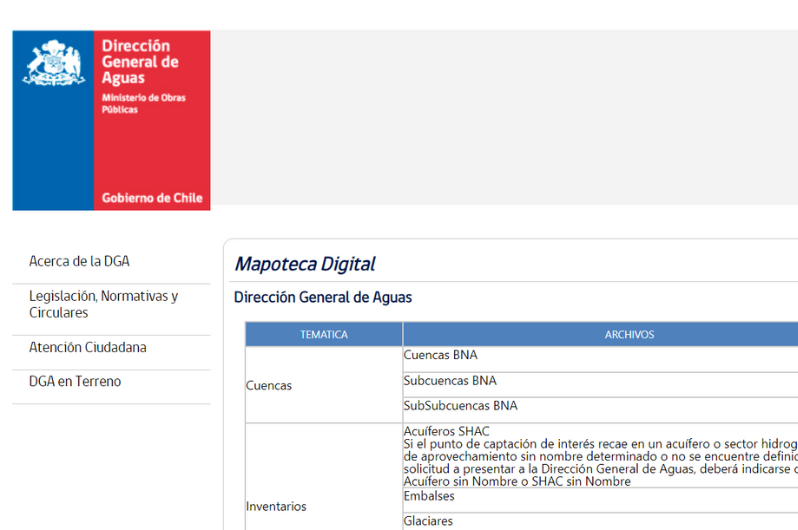
Task: Click the TEMATICA column header
Action: tap(324, 334)
